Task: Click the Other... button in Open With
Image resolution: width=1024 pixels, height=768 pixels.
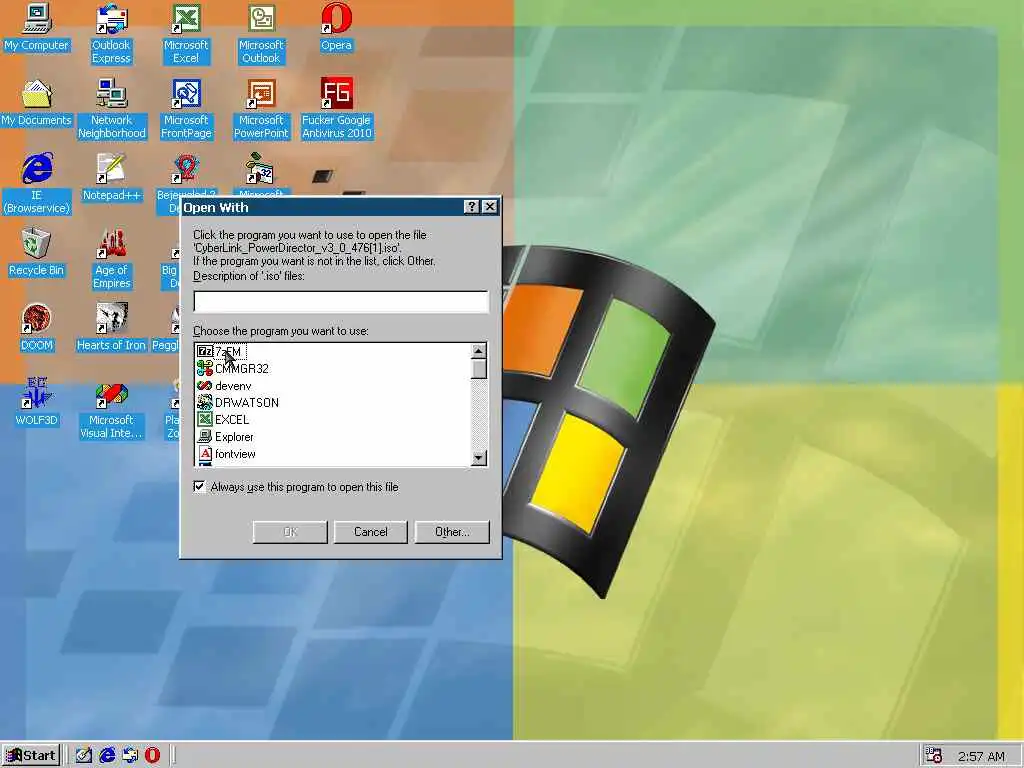Action: pyautogui.click(x=452, y=532)
